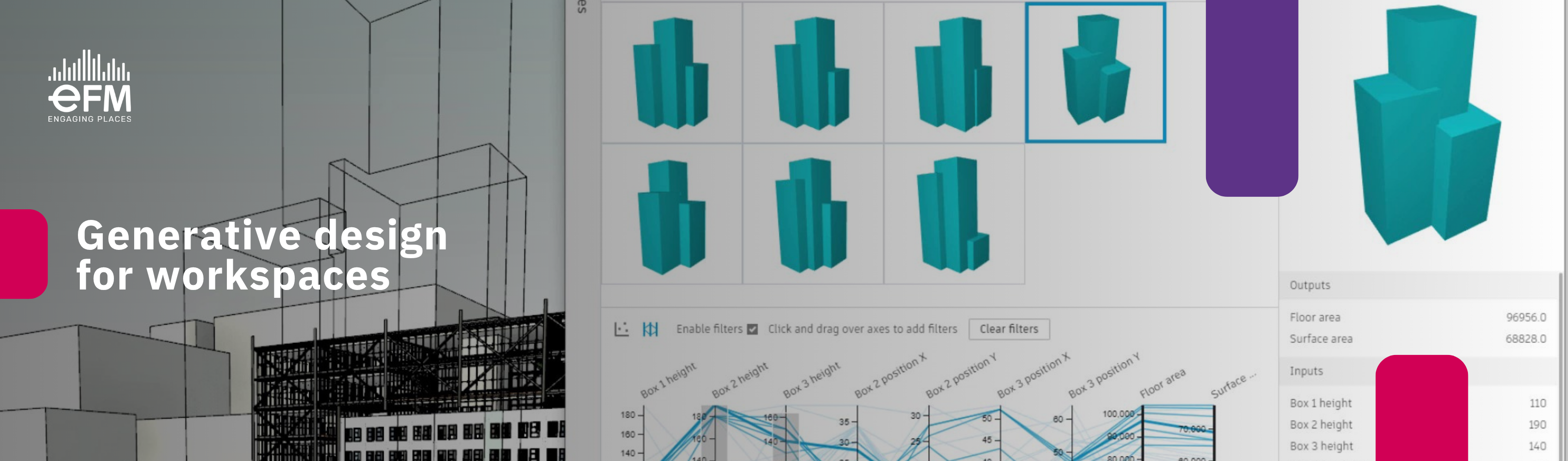This screenshot has width=1568, height=461.
Task: Collapse the Outputs section header
Action: 1310,285
